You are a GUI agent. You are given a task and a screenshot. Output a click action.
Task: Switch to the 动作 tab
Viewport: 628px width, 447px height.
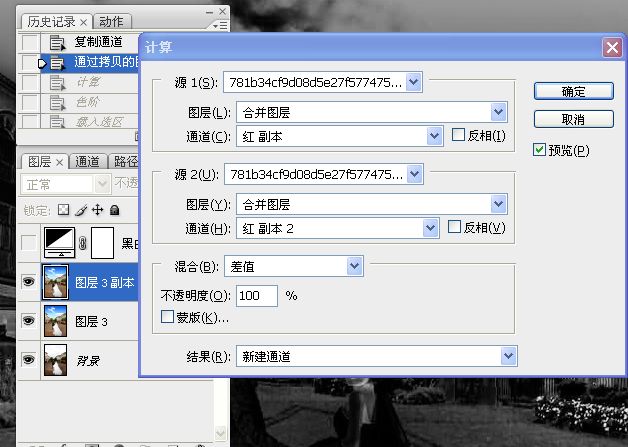click(112, 22)
